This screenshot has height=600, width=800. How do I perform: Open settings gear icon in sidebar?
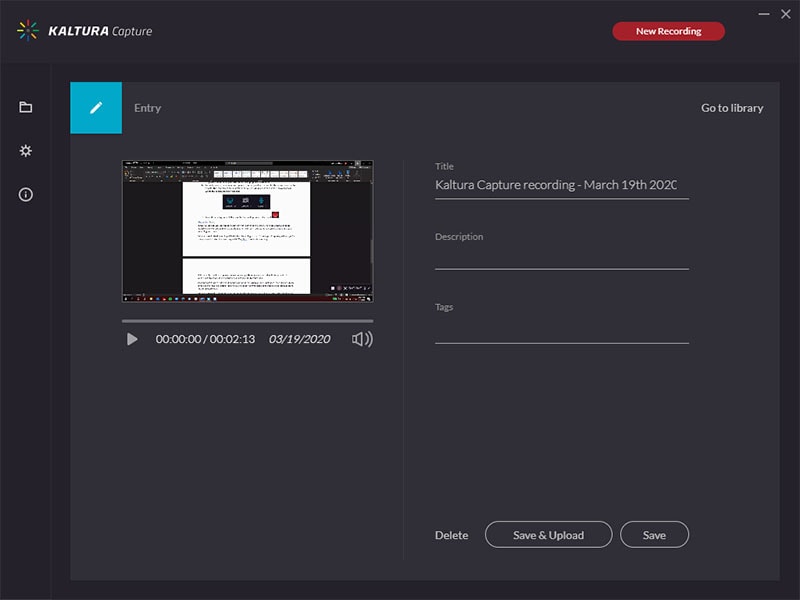[26, 151]
